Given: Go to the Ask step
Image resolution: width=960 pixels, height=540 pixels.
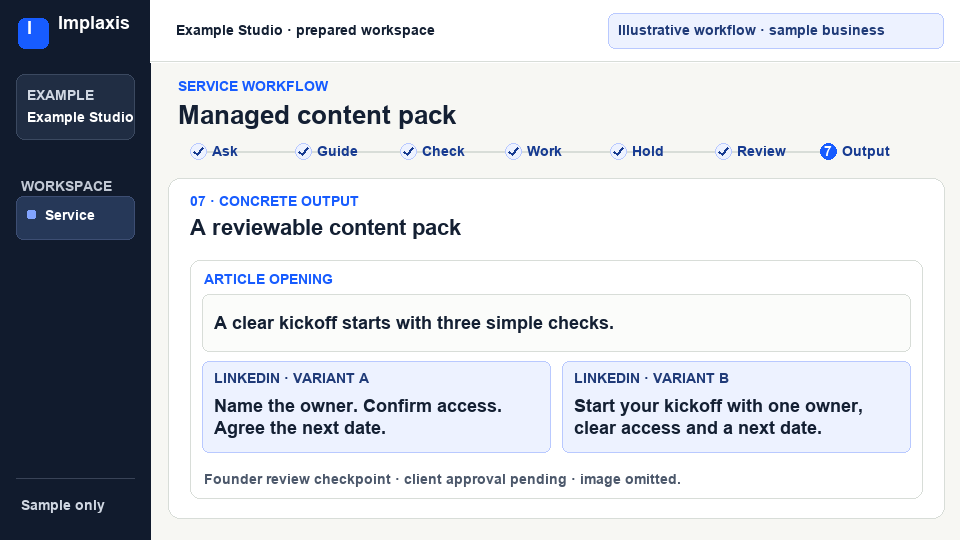Looking at the screenshot, I should point(225,151).
